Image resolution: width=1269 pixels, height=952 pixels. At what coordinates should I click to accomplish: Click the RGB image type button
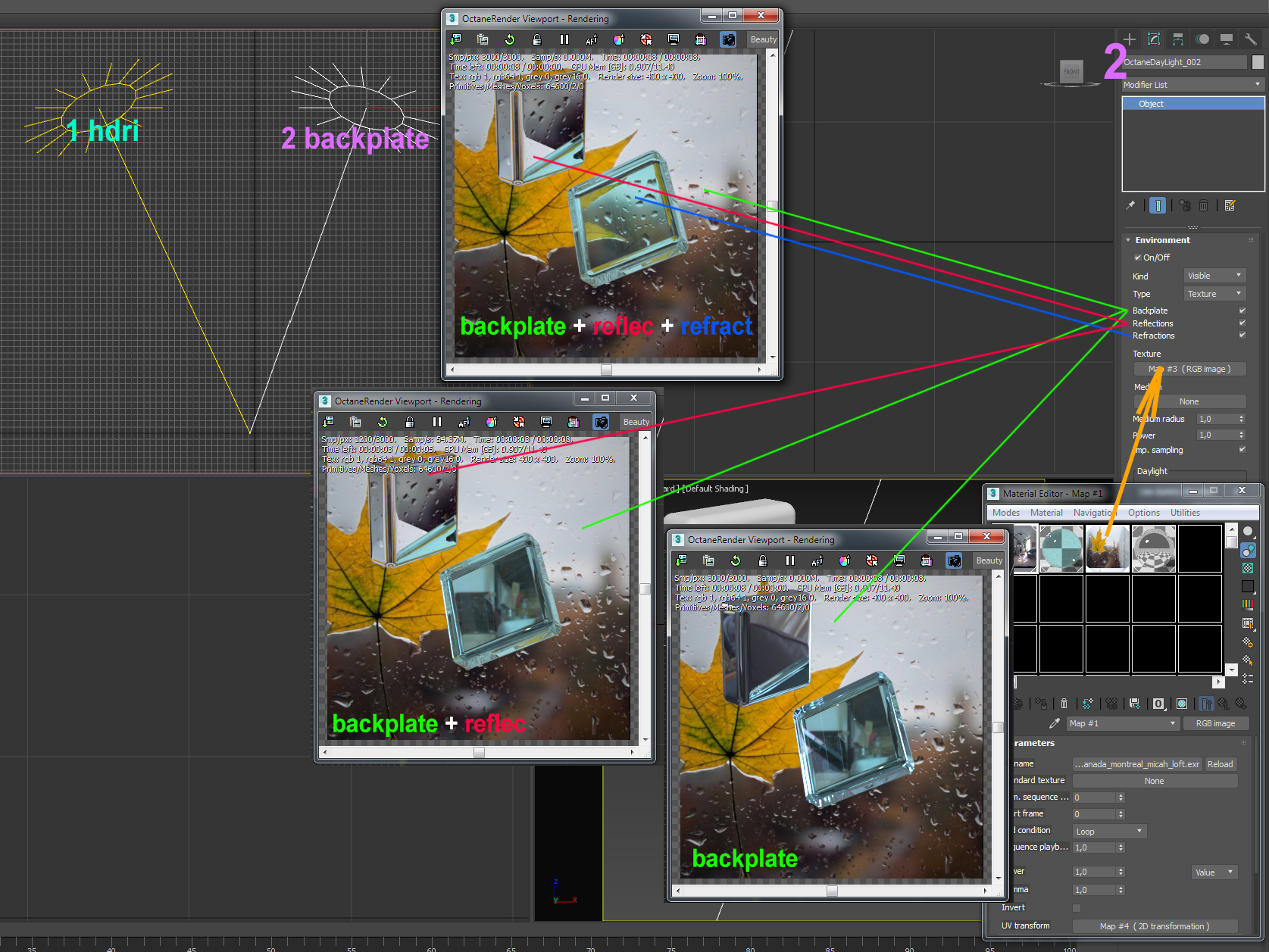coord(1215,723)
